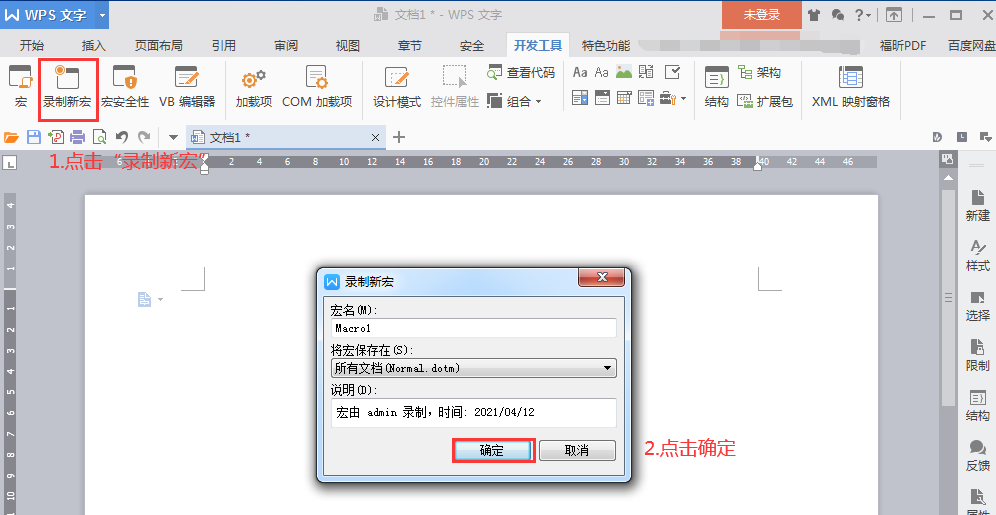
Task: Launch the VB 编辑器 editor
Action: point(187,87)
